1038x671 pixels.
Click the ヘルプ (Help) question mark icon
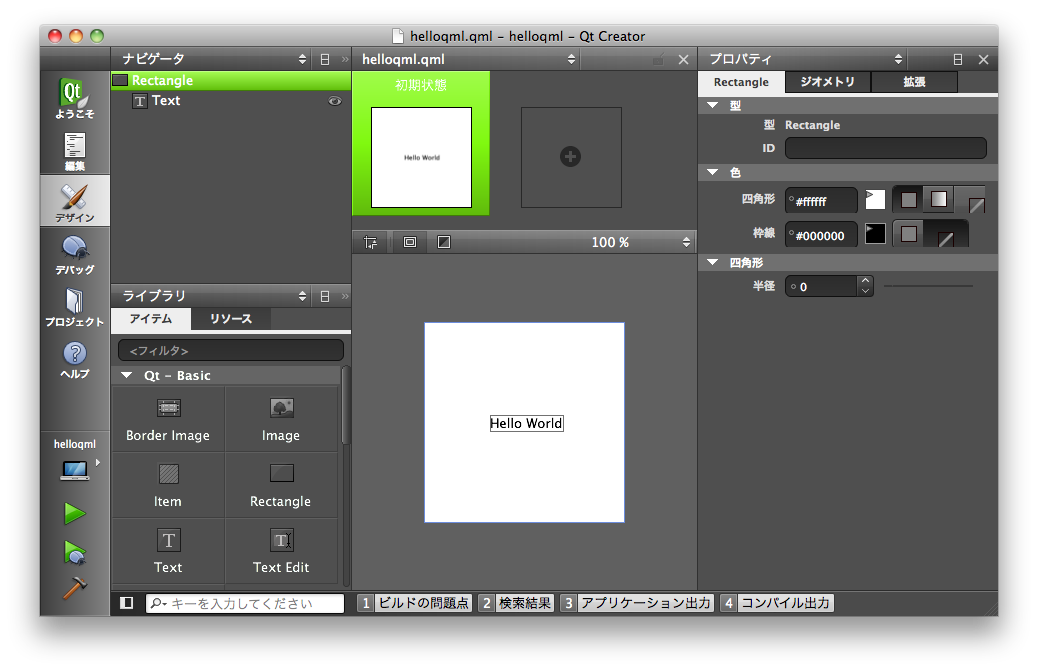coord(75,358)
